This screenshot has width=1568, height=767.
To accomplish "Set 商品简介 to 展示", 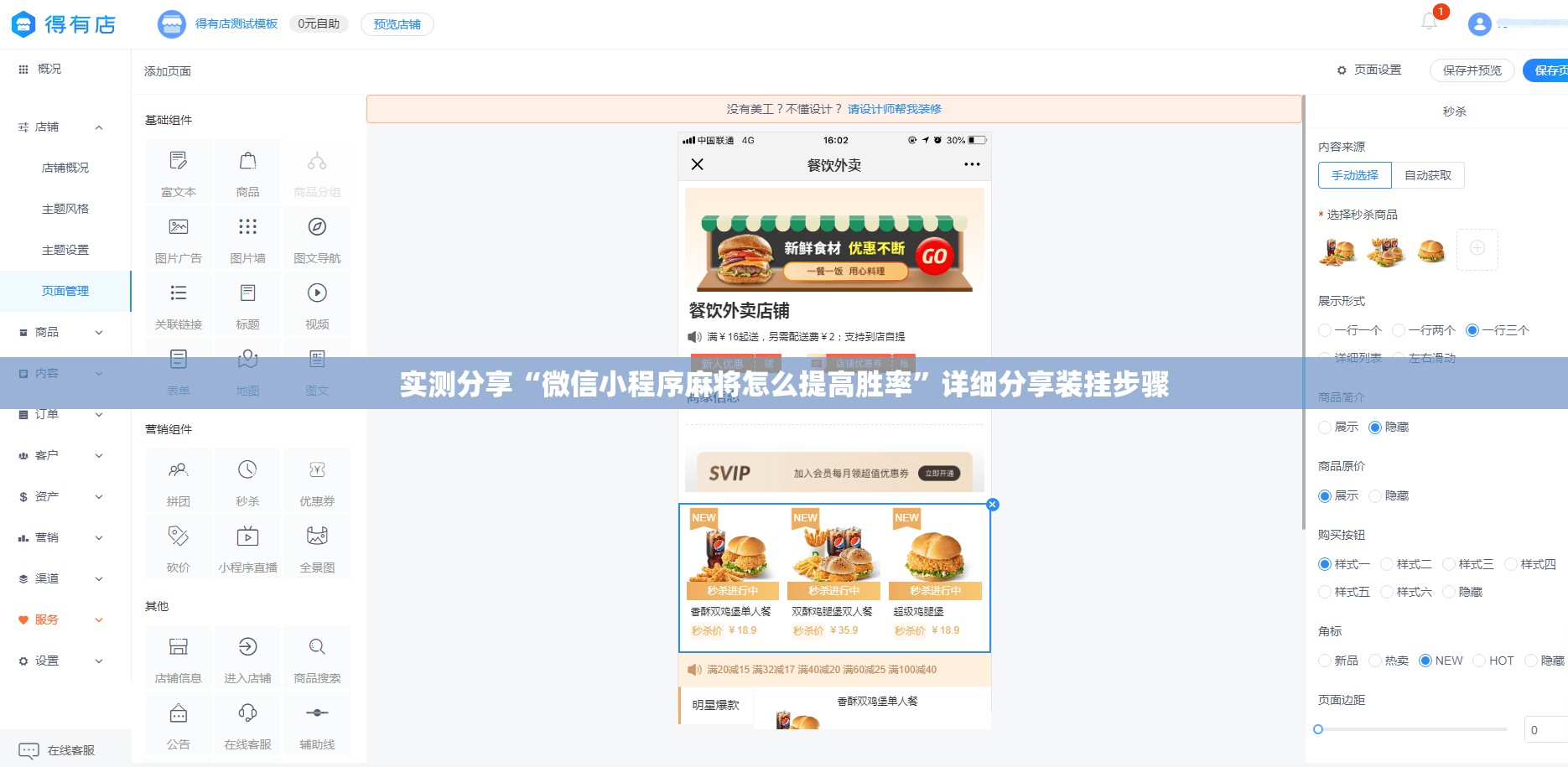I will pos(1338,427).
